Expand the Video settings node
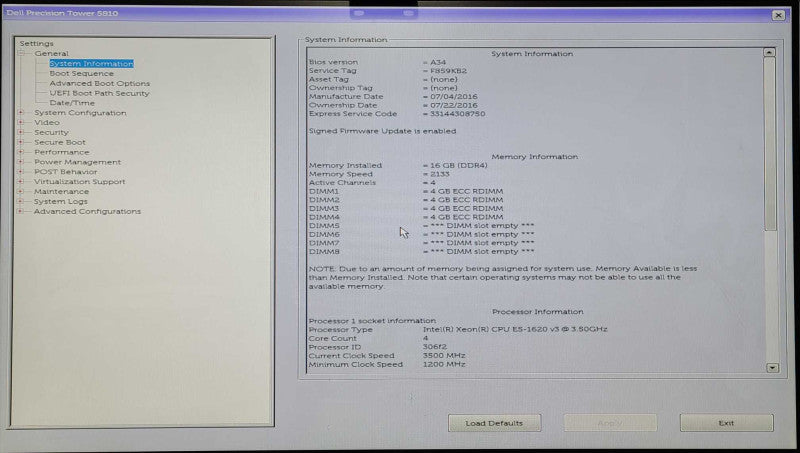Viewport: 800px width, 453px height. tap(21, 122)
